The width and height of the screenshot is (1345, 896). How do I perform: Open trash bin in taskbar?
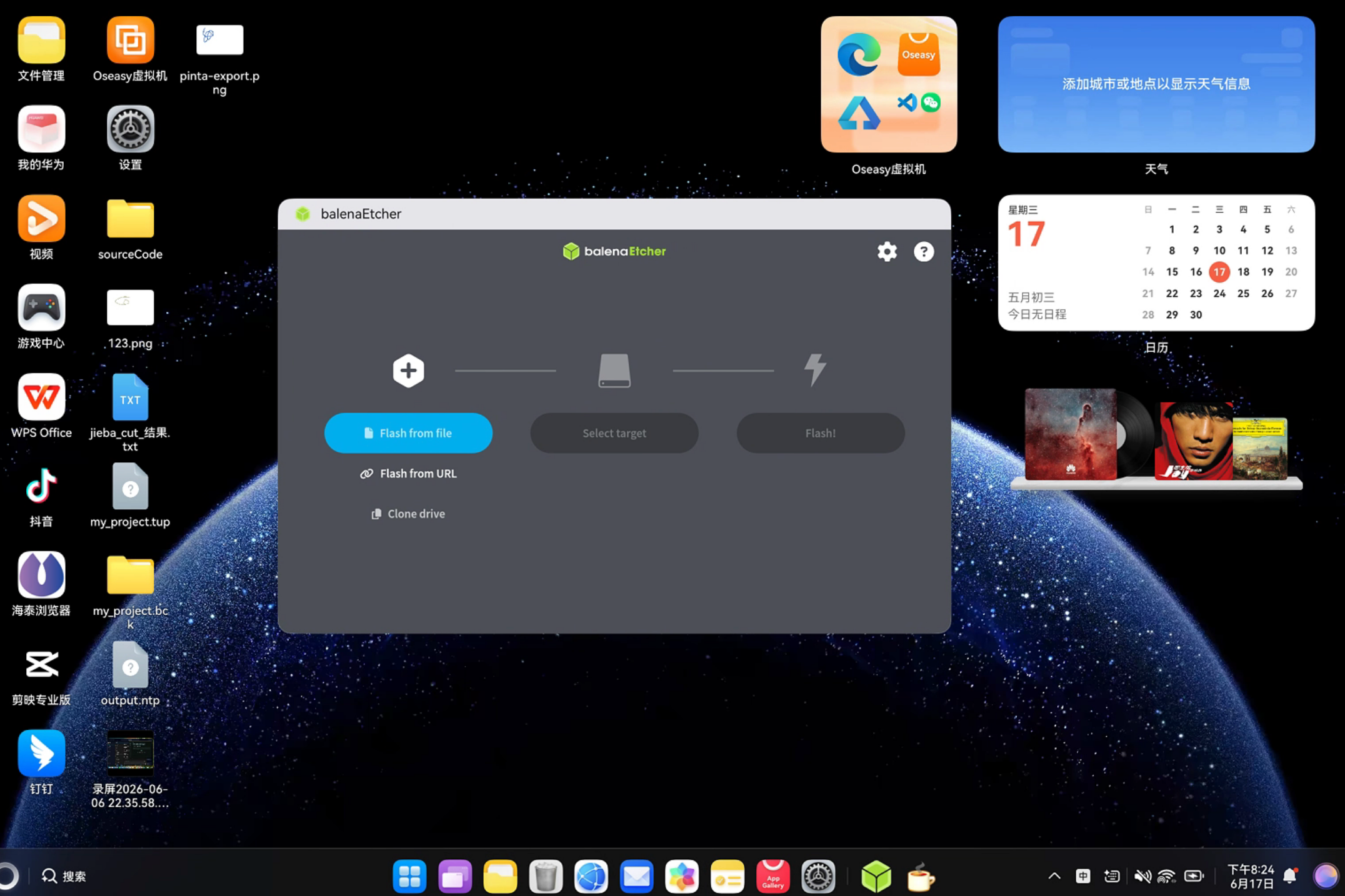click(546, 876)
